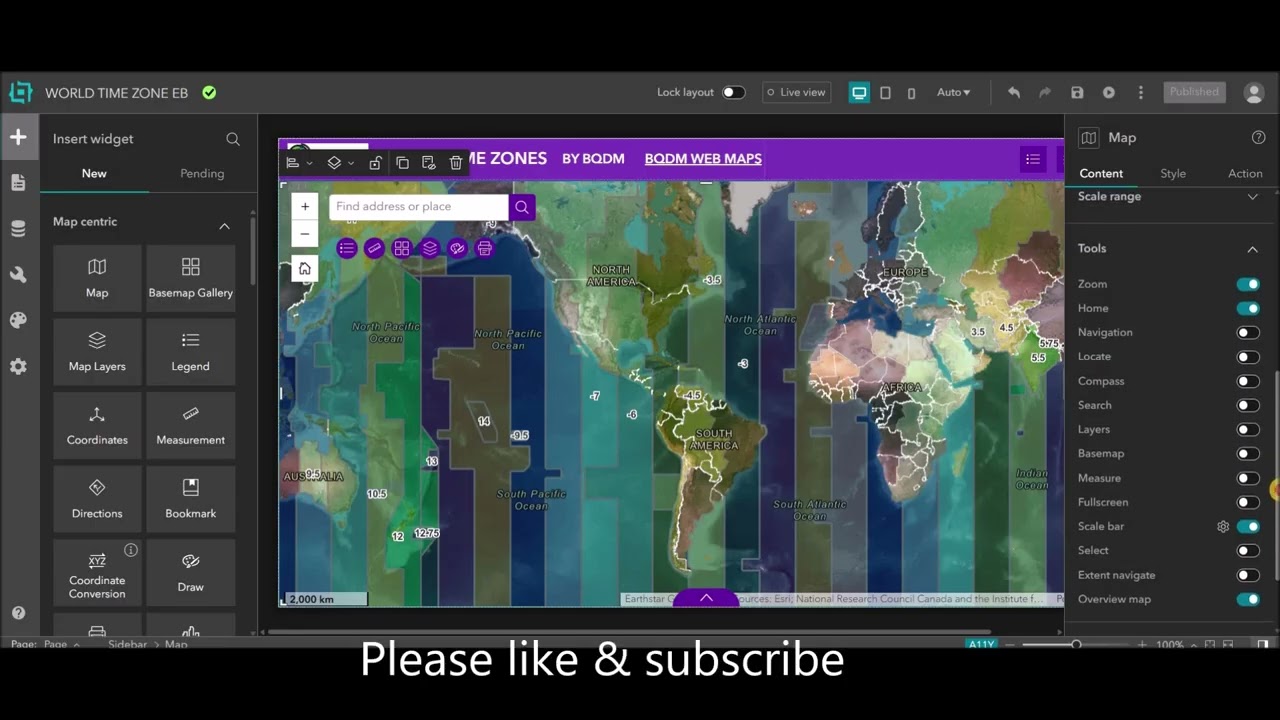Viewport: 1280px width, 720px height.
Task: Add the Basemap Gallery widget
Action: [191, 278]
